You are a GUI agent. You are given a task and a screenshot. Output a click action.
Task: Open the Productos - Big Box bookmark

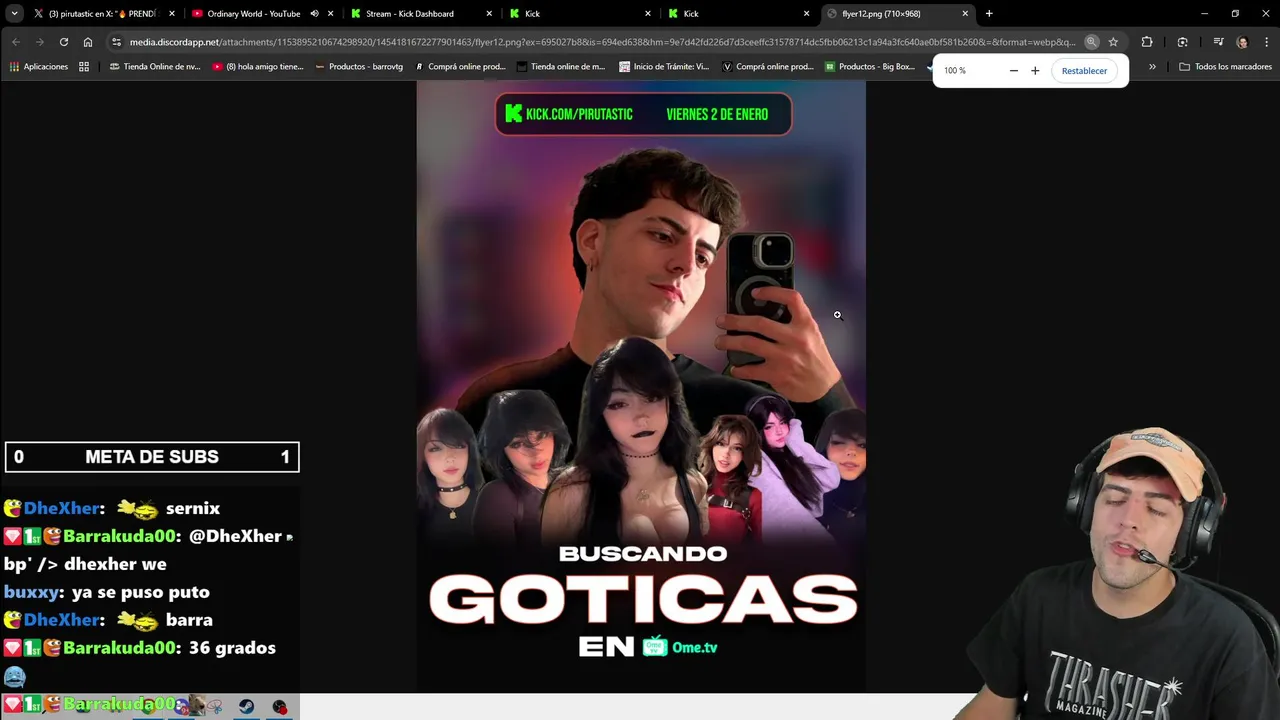point(870,67)
